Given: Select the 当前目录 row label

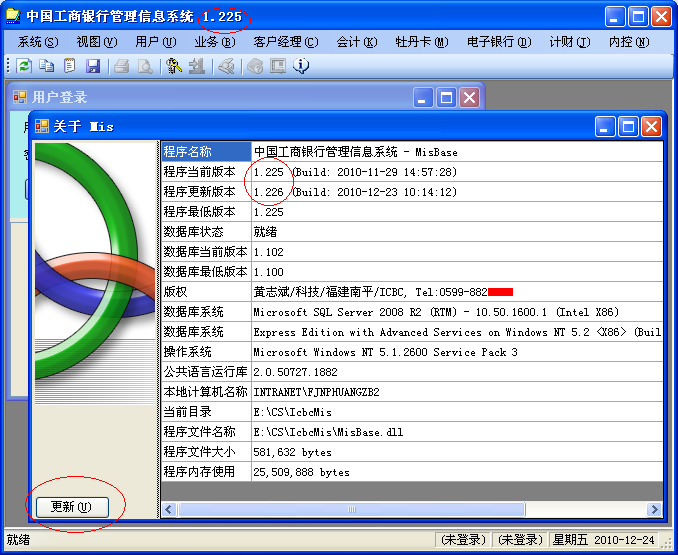Looking at the screenshot, I should coord(206,412).
